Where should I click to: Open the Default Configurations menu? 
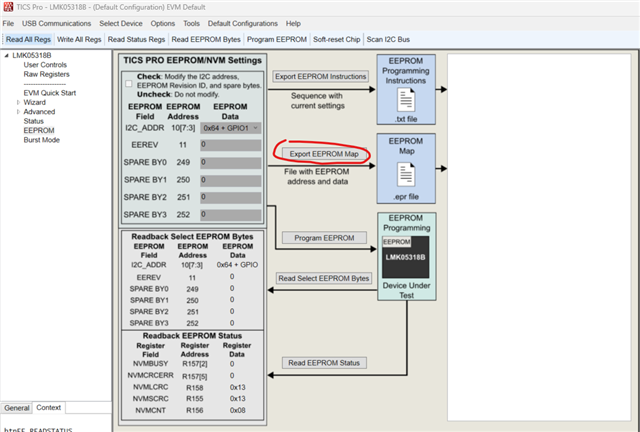[x=242, y=23]
